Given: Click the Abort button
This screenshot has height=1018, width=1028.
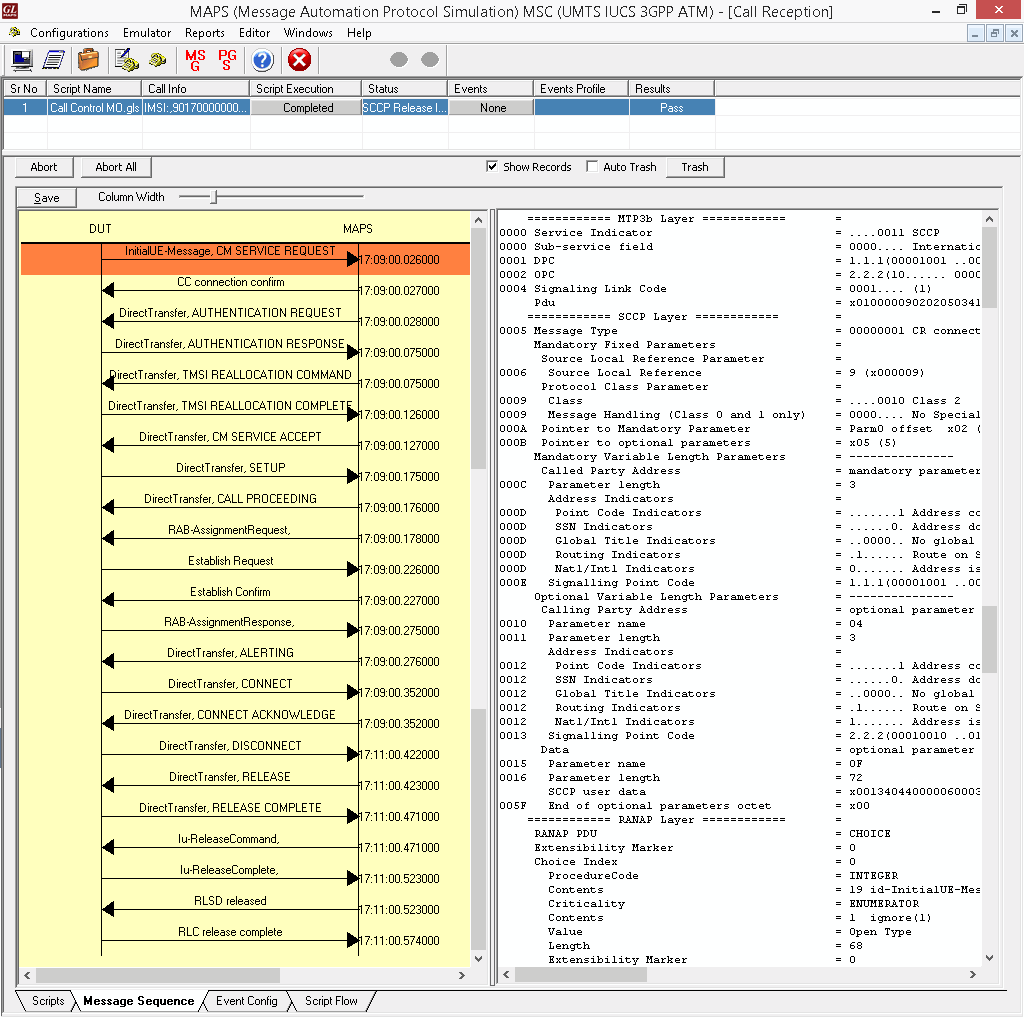Looking at the screenshot, I should pyautogui.click(x=44, y=167).
